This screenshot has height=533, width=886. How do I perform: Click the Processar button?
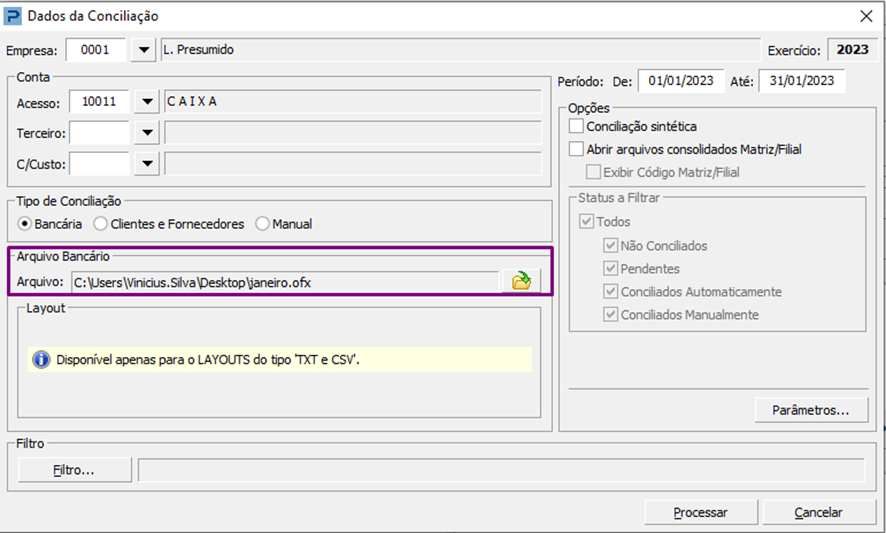click(701, 512)
